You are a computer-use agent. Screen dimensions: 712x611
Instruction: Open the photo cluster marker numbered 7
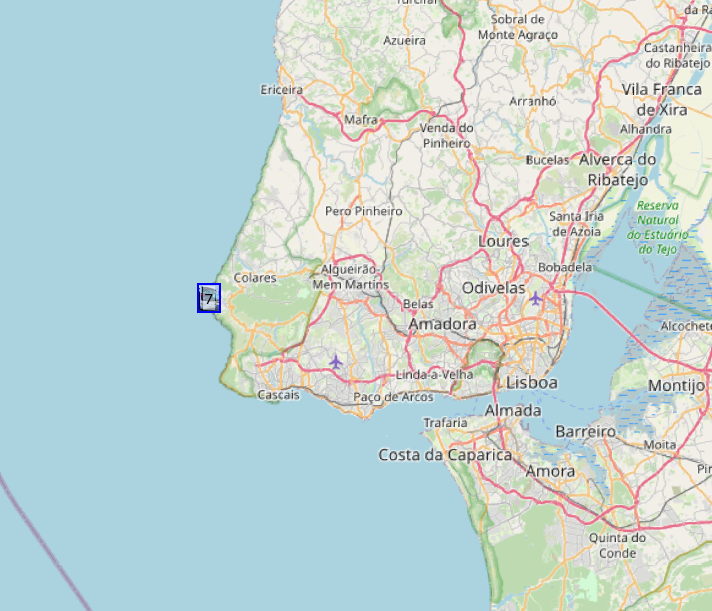point(209,298)
